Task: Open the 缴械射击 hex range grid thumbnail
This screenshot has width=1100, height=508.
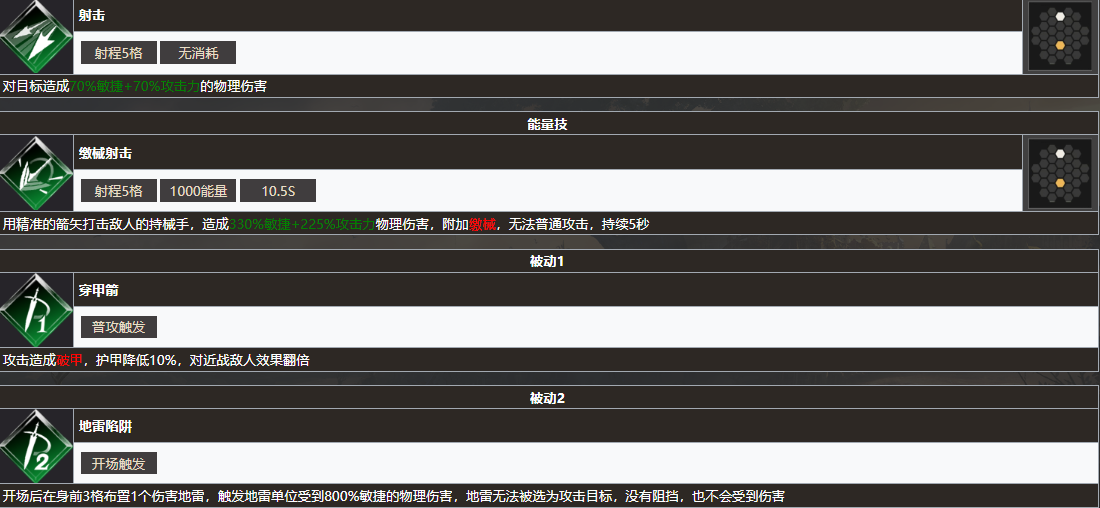Action: click(x=1061, y=173)
